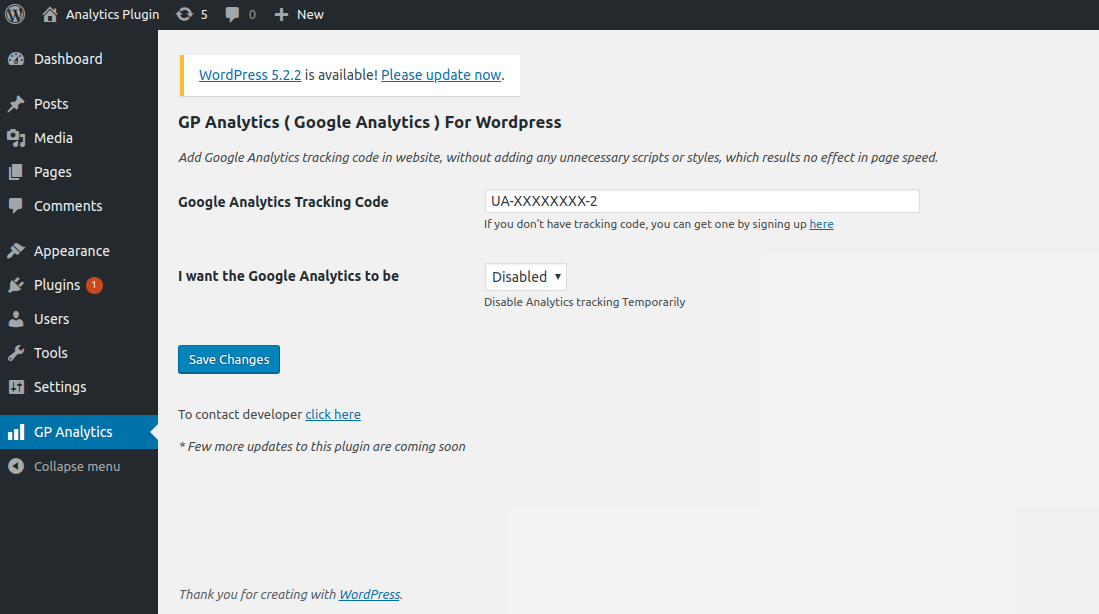Click the Collapse menu arrow icon
The image size is (1099, 614).
[x=16, y=466]
